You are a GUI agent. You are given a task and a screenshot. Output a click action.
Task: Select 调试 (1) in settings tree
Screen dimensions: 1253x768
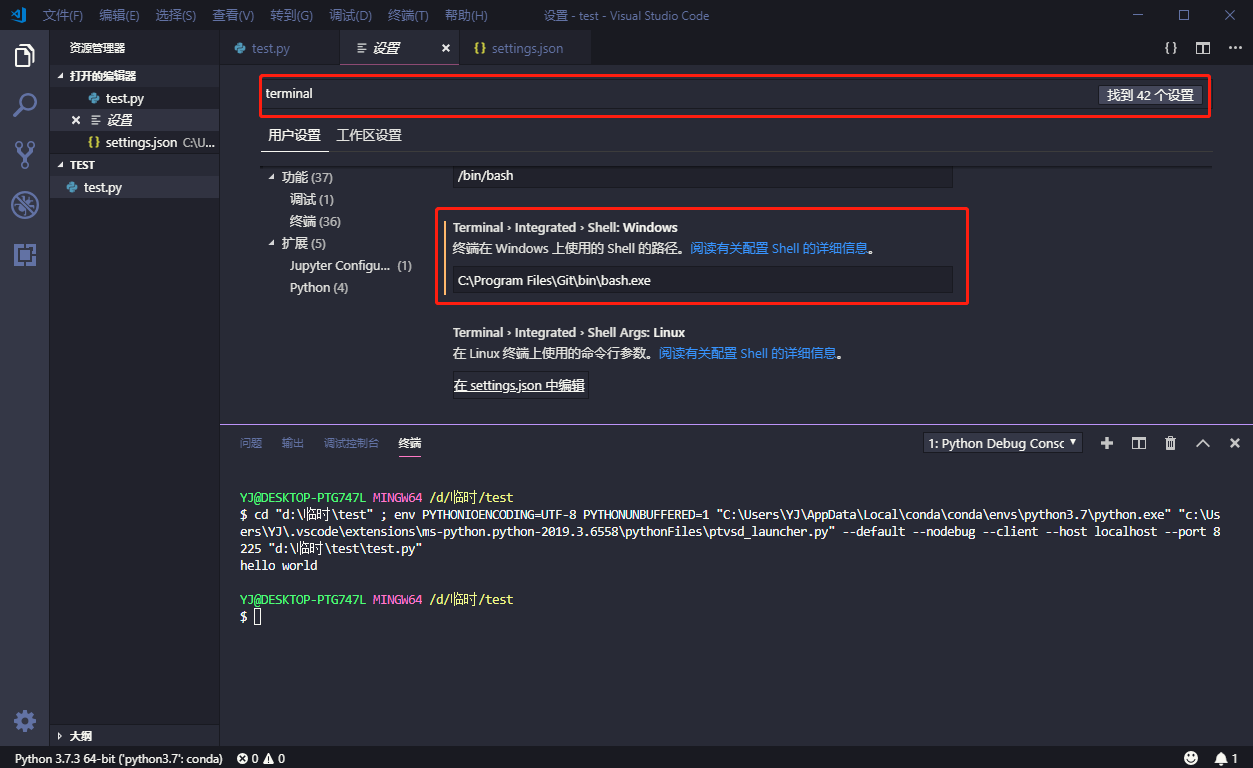(x=312, y=199)
